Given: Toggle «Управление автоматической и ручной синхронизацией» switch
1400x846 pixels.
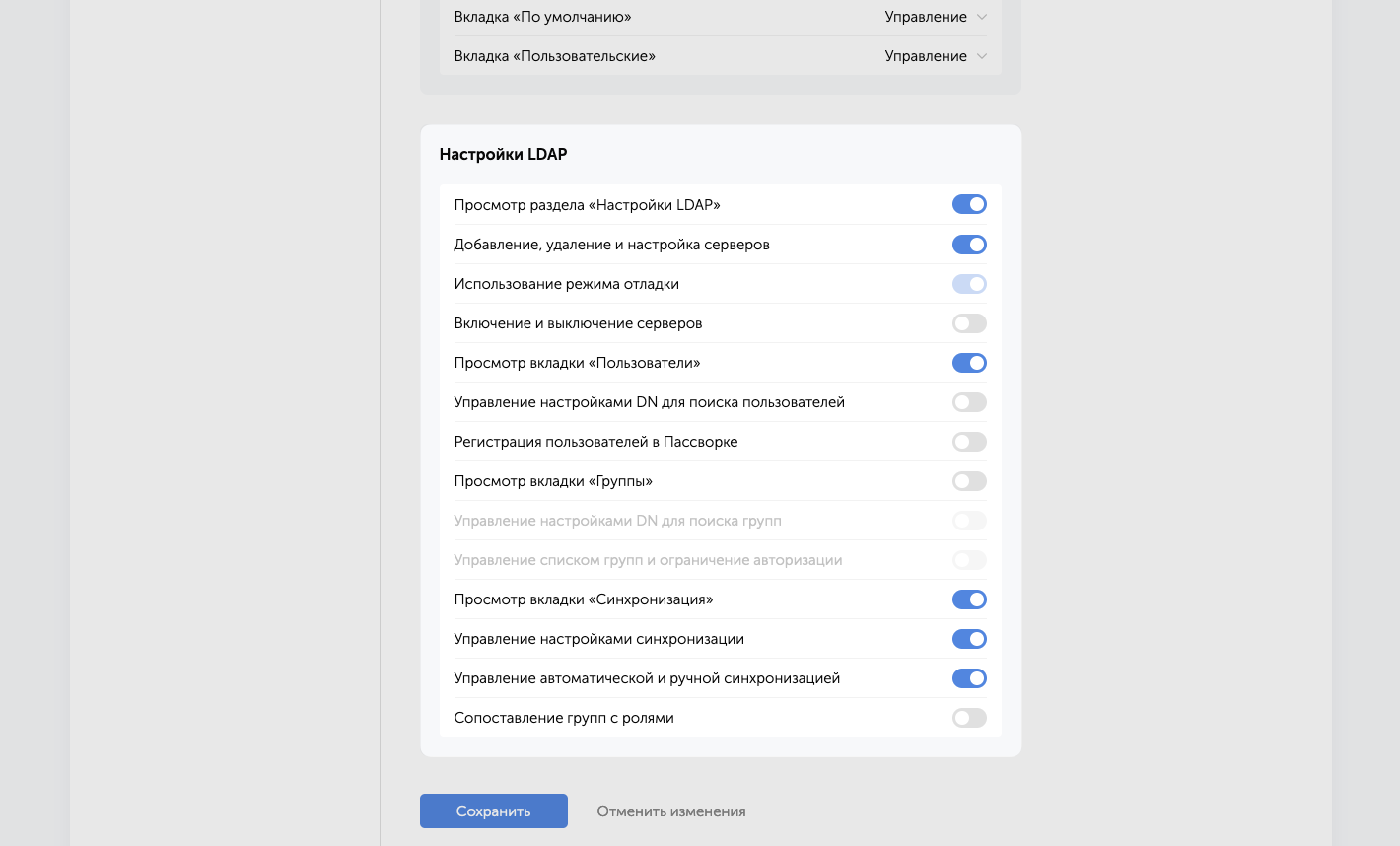Looking at the screenshot, I should [969, 677].
